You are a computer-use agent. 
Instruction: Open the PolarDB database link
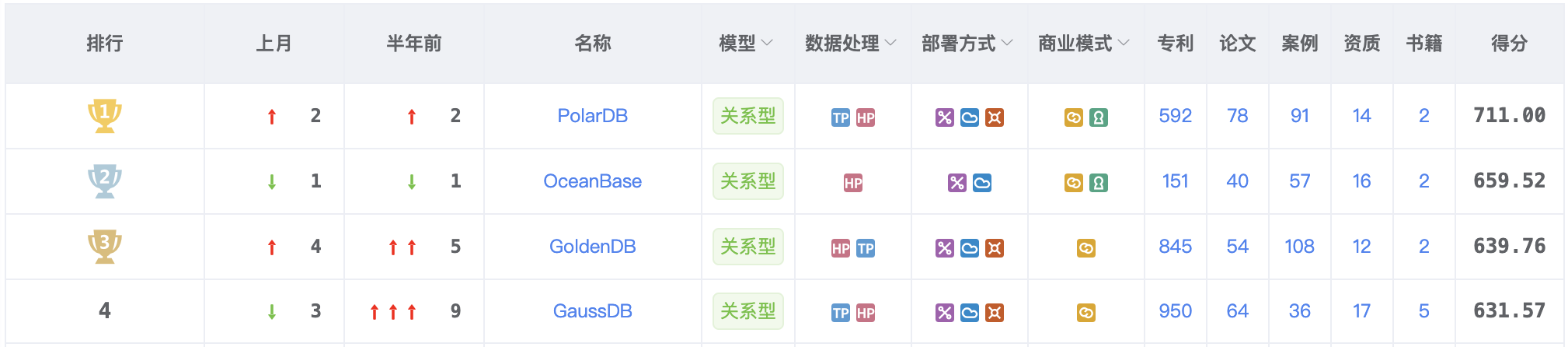592,116
